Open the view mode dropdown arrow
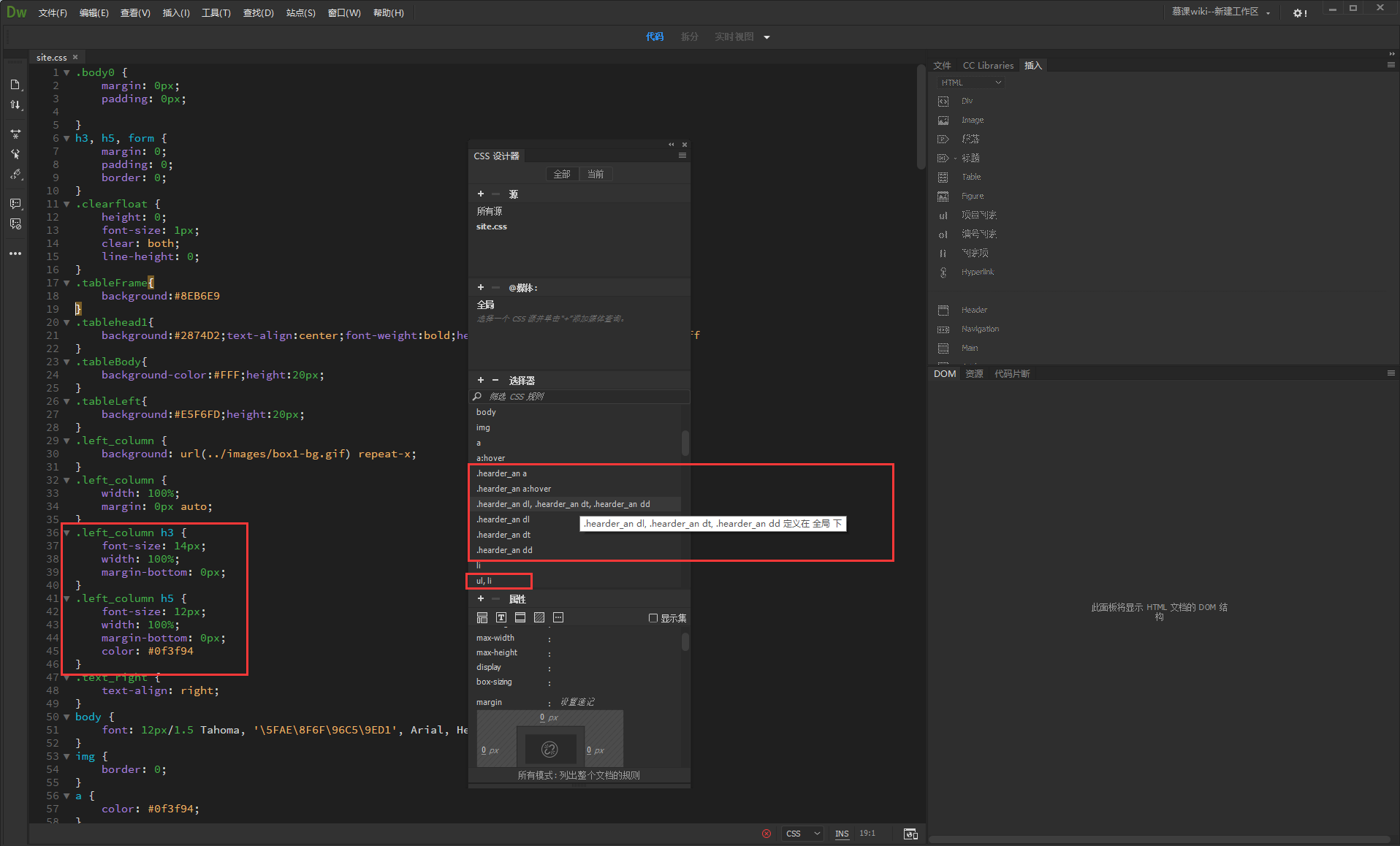The width and height of the screenshot is (1400, 846). pos(766,37)
